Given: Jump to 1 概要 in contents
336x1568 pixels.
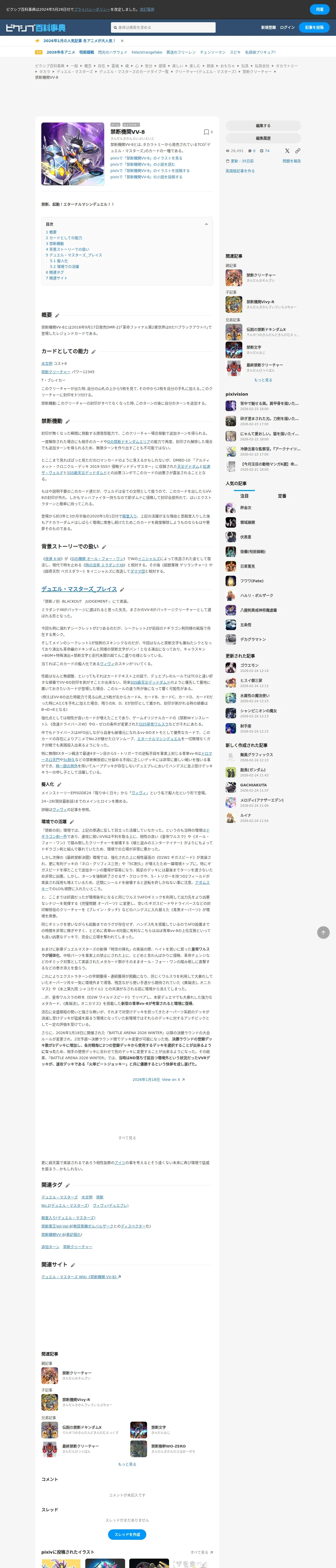Looking at the screenshot, I should [51, 232].
